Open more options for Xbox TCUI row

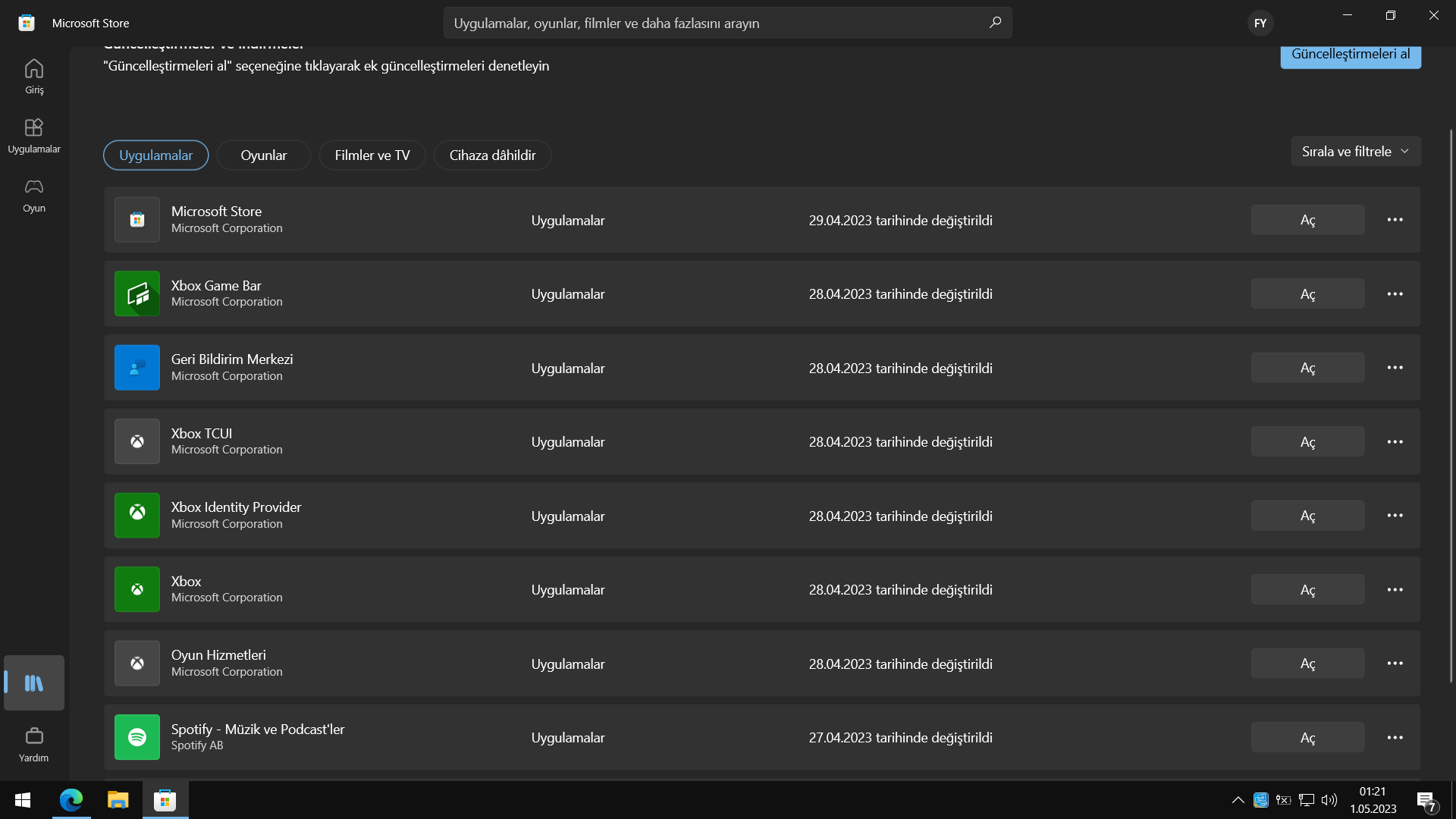[x=1395, y=441]
